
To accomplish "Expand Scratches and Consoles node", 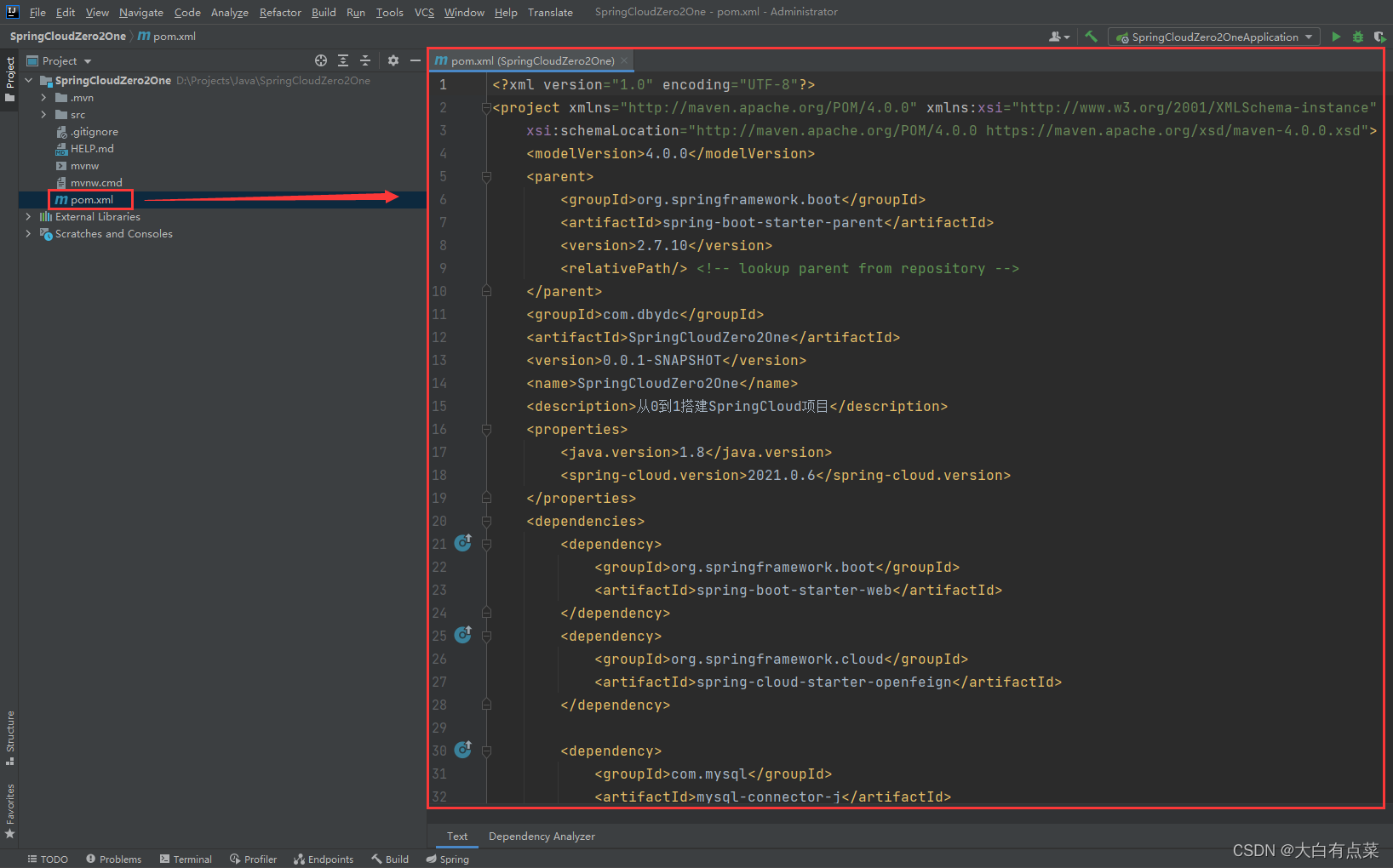I will pos(29,233).
